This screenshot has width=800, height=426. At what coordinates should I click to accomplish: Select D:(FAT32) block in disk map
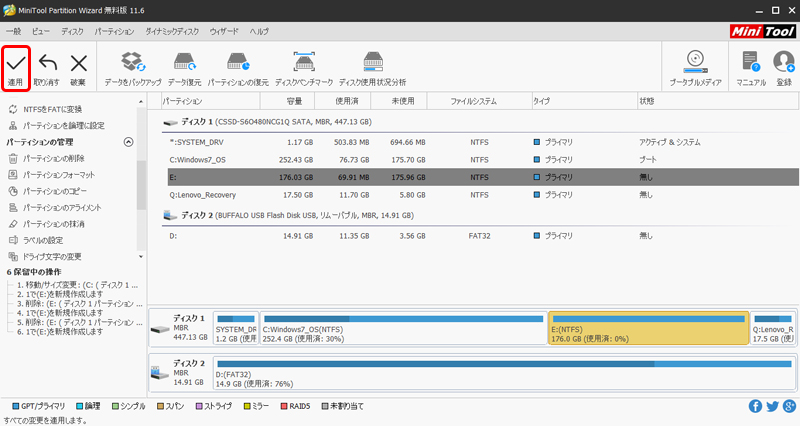pos(504,373)
